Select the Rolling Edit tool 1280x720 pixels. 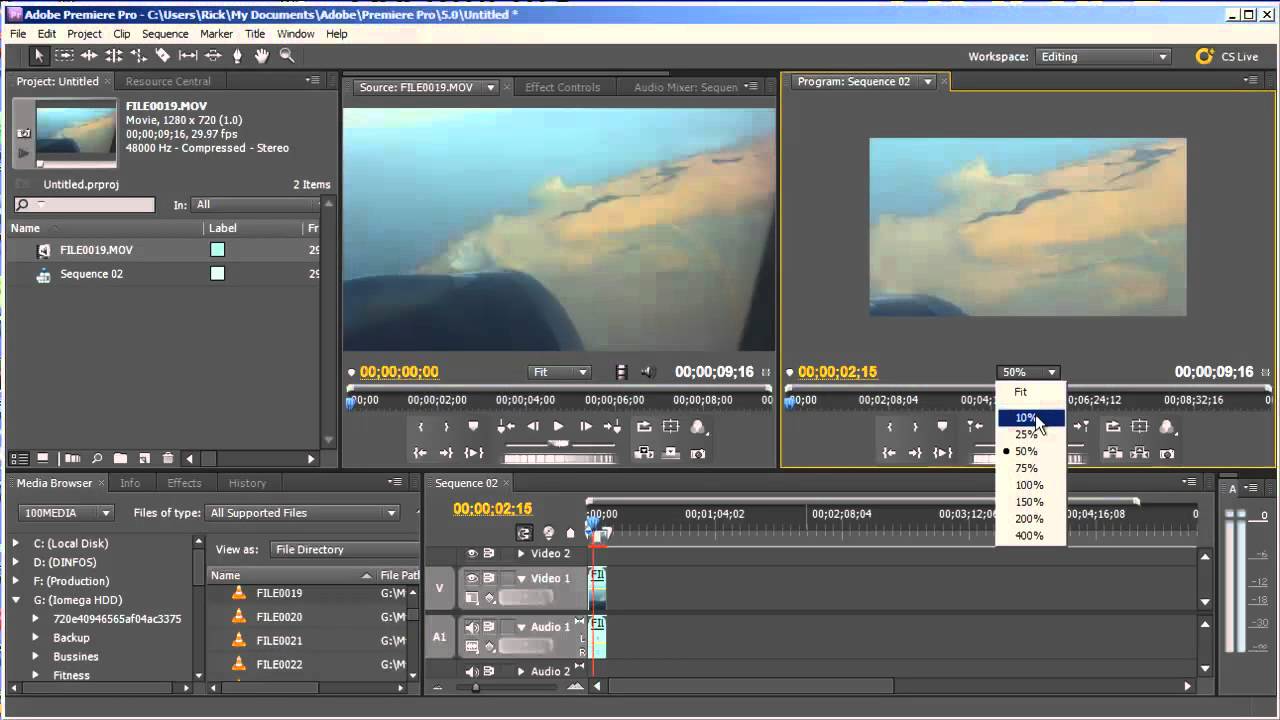(x=114, y=57)
